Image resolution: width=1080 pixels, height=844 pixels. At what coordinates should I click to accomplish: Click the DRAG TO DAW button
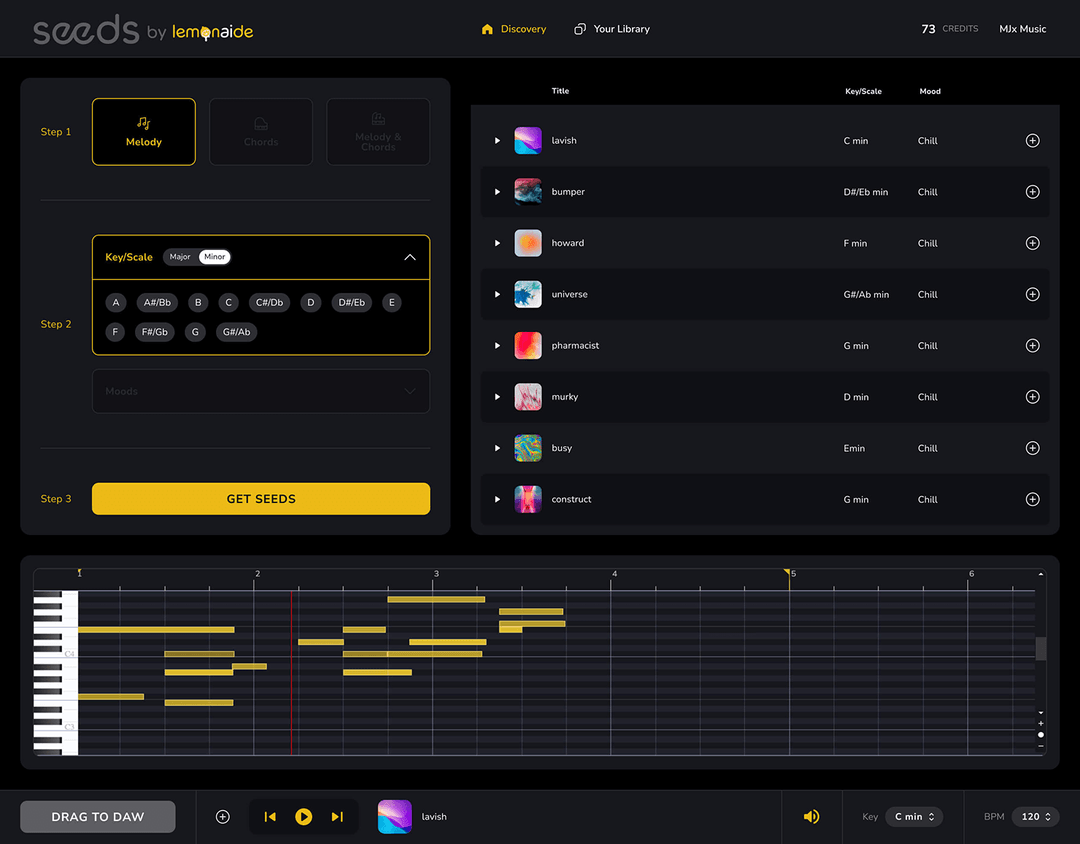click(x=97, y=816)
